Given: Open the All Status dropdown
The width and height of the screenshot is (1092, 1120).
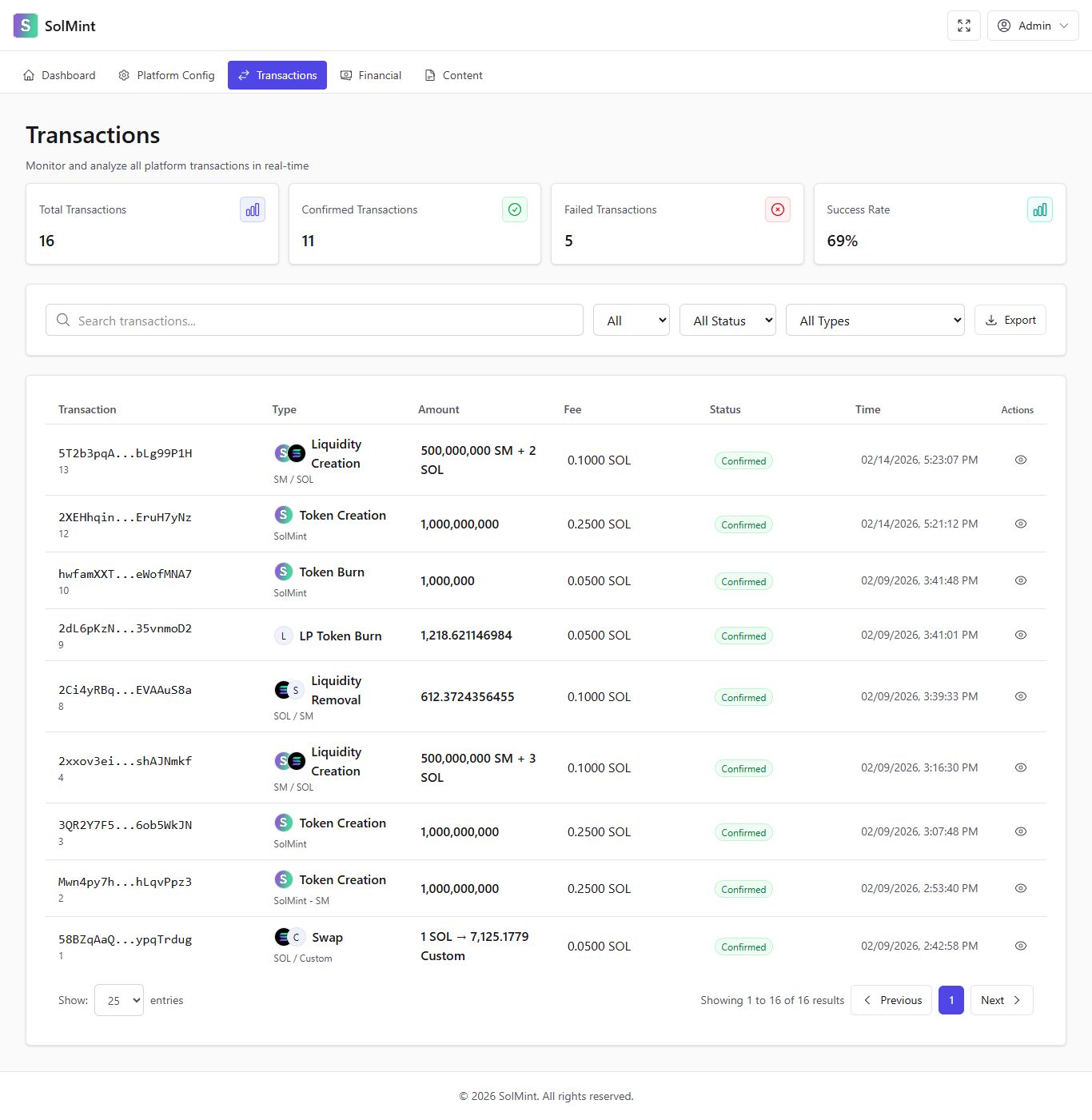Looking at the screenshot, I should (x=727, y=321).
